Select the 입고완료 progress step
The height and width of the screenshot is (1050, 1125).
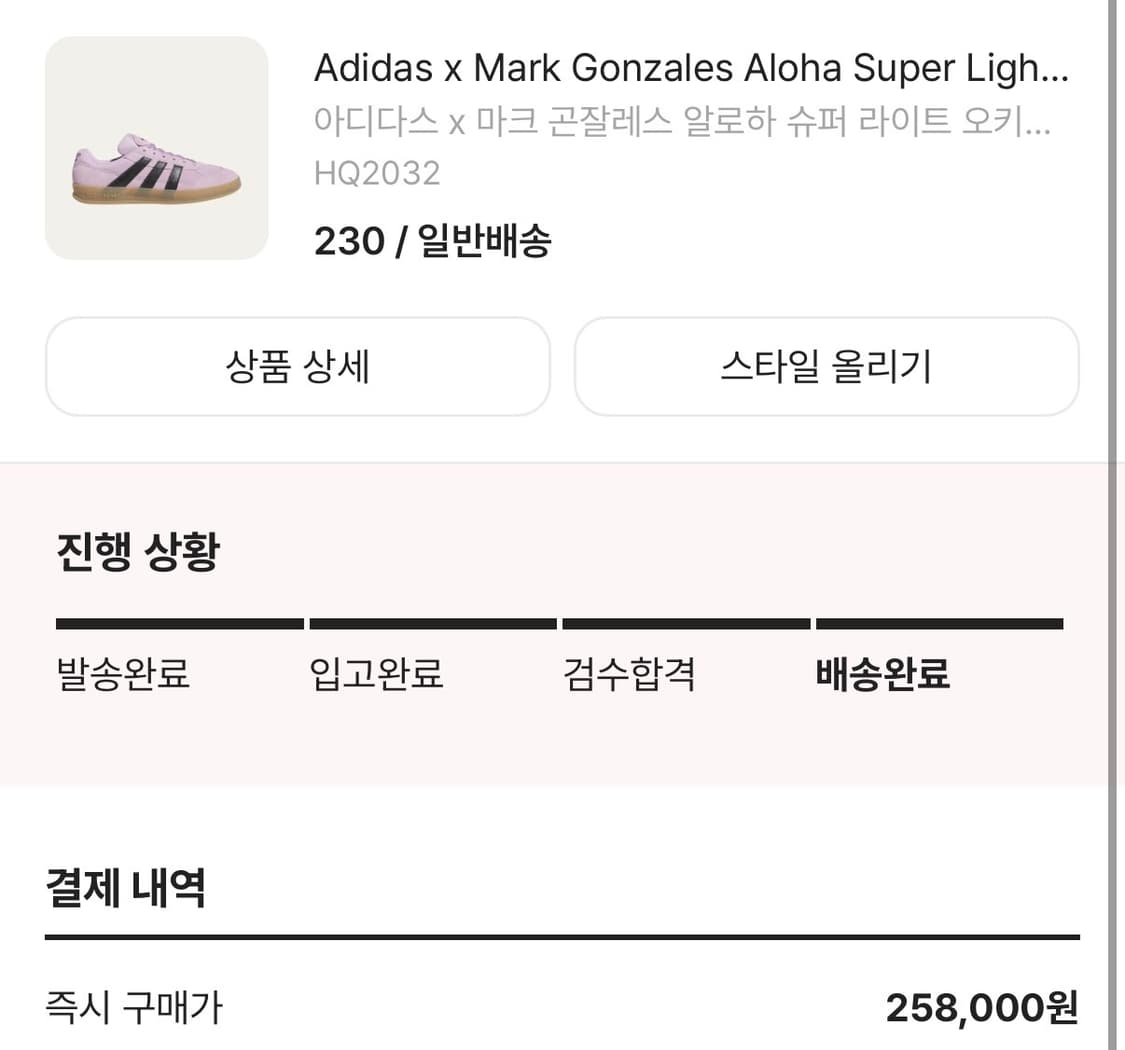377,675
